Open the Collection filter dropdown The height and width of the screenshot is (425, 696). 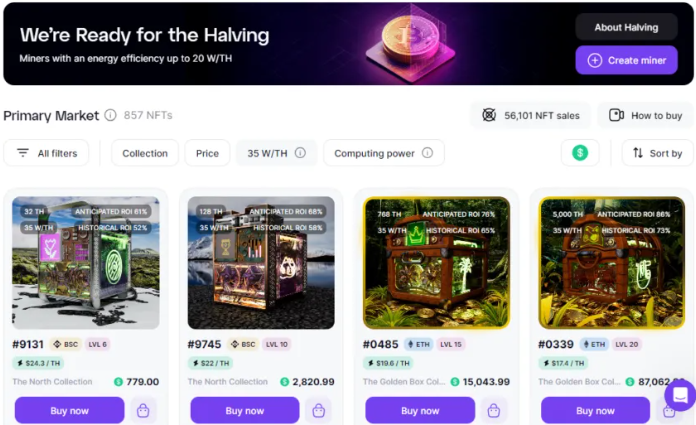click(145, 153)
